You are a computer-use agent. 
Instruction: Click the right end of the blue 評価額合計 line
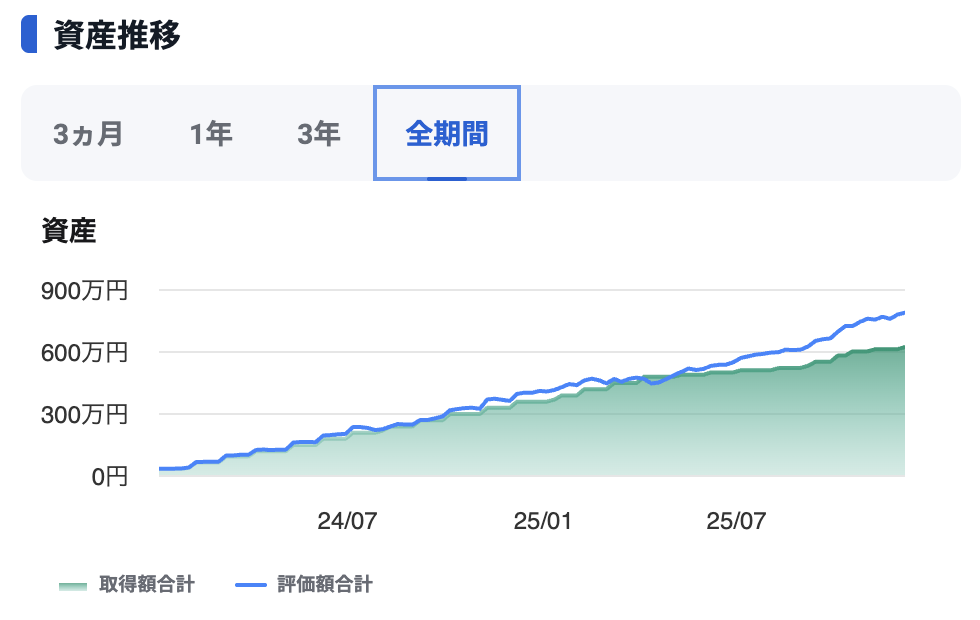pos(902,313)
